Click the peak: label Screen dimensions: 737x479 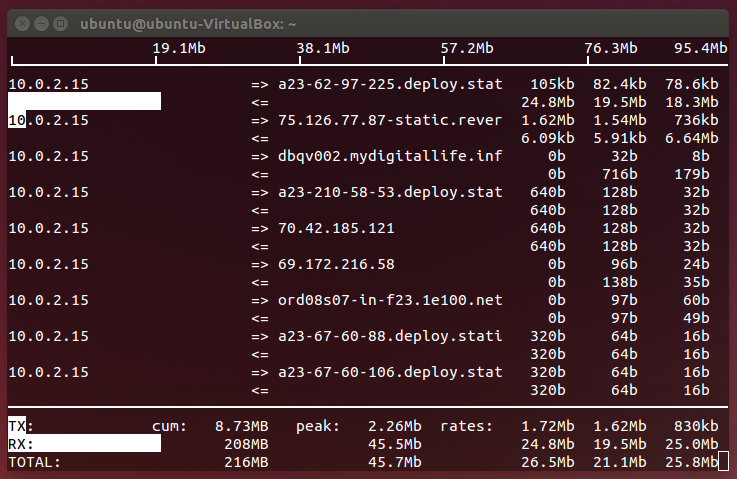(318, 426)
